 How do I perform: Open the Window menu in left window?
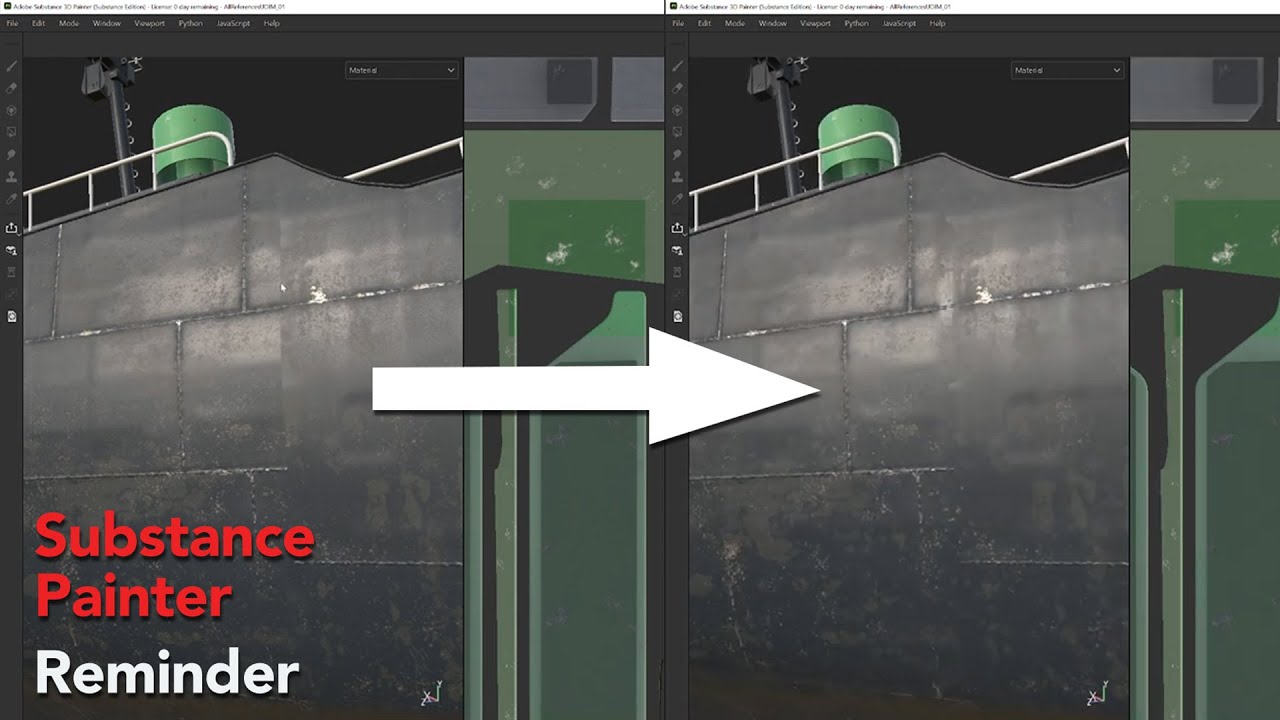point(106,23)
